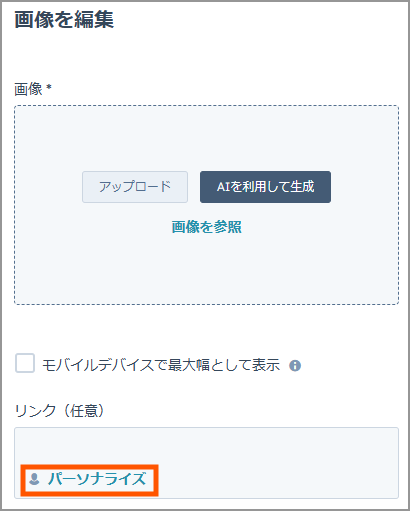Image resolution: width=410 pixels, height=511 pixels.
Task: Click empty drop zone area below 画像を参照
Action: click(x=206, y=270)
